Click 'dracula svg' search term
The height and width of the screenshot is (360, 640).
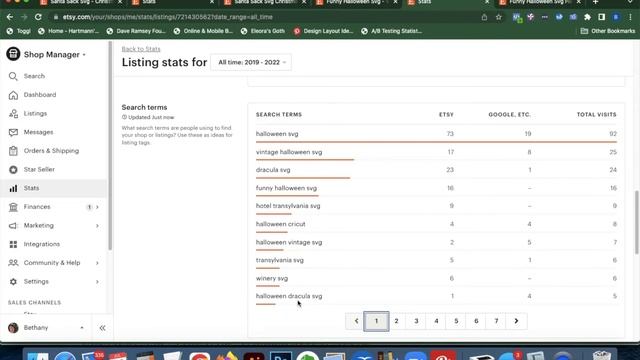tap(273, 170)
